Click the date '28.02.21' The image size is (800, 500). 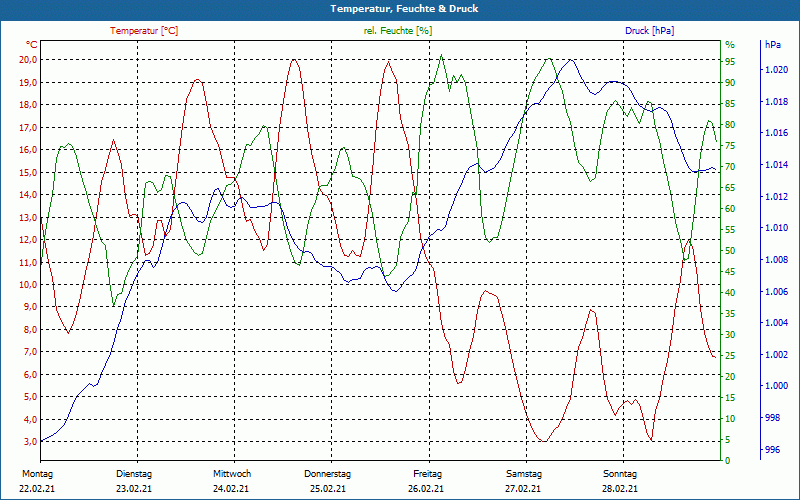coord(620,489)
